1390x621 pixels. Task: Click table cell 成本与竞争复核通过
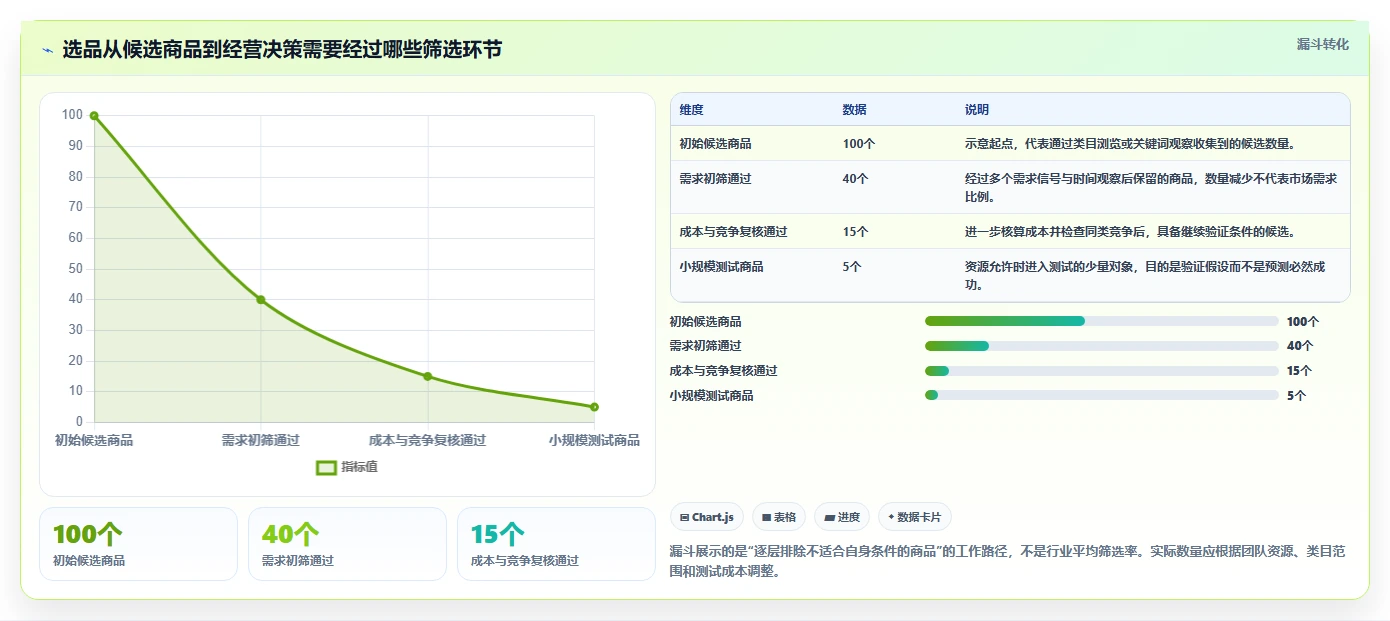(x=733, y=232)
